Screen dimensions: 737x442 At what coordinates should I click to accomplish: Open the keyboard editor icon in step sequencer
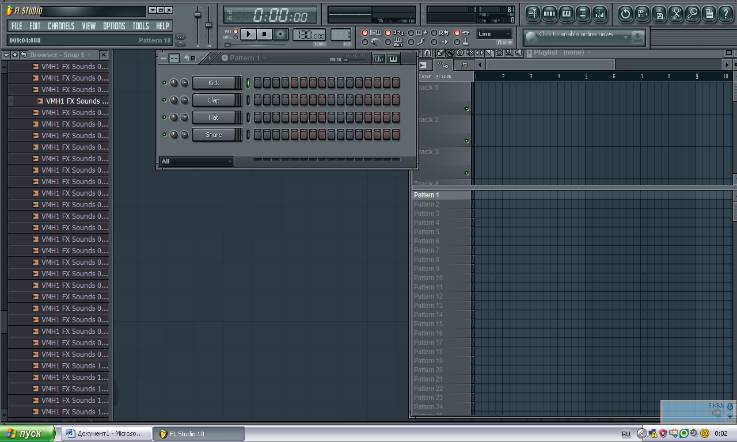point(394,58)
